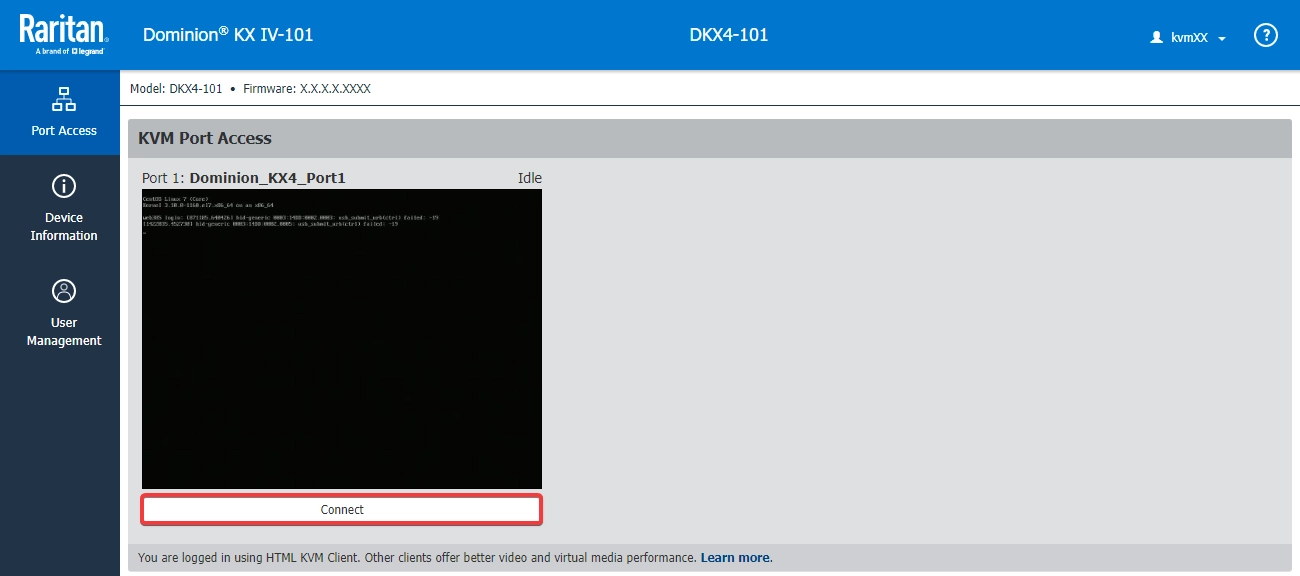Open Device Information in the sidebar

63,208
